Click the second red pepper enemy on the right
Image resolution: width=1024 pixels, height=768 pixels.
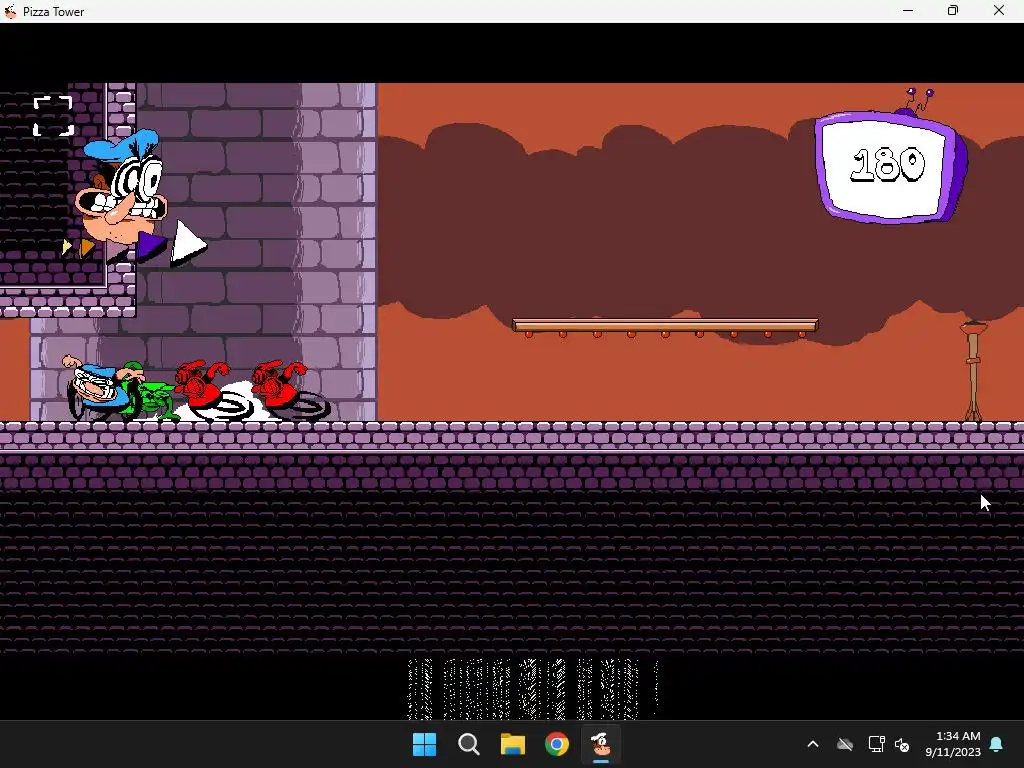coord(291,389)
